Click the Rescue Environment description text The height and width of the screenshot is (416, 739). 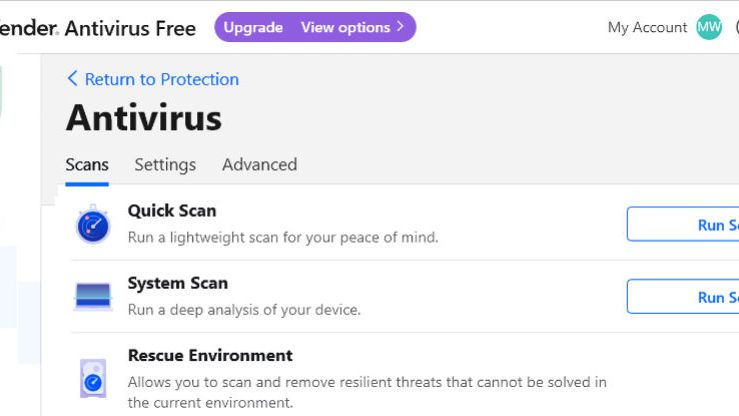[367, 392]
